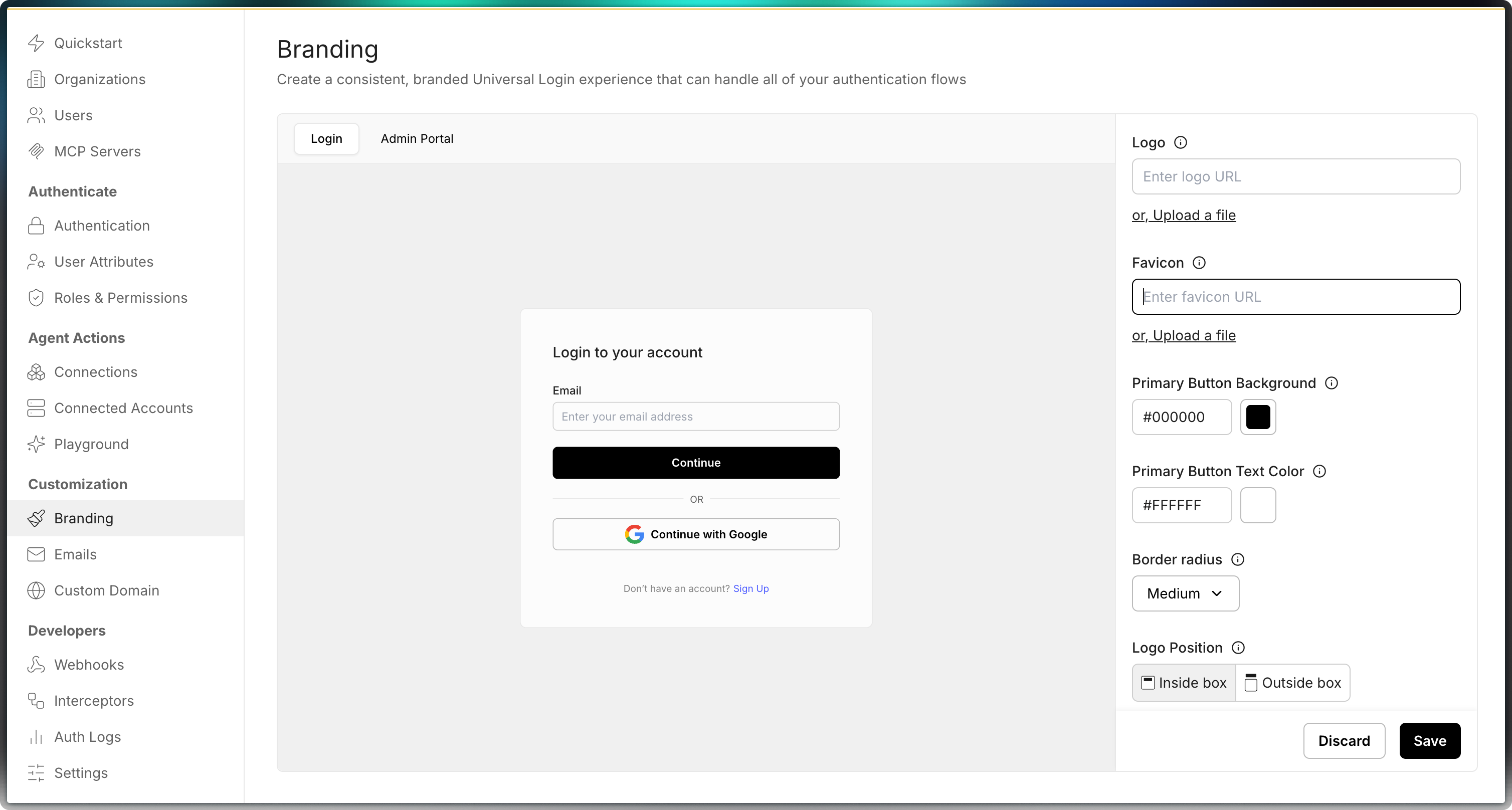Viewport: 1512px width, 810px height.
Task: Click Primary Button Background info icon
Action: 1331,383
